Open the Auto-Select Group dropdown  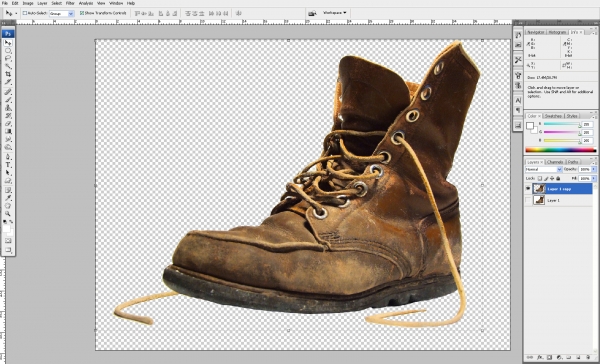(x=71, y=13)
